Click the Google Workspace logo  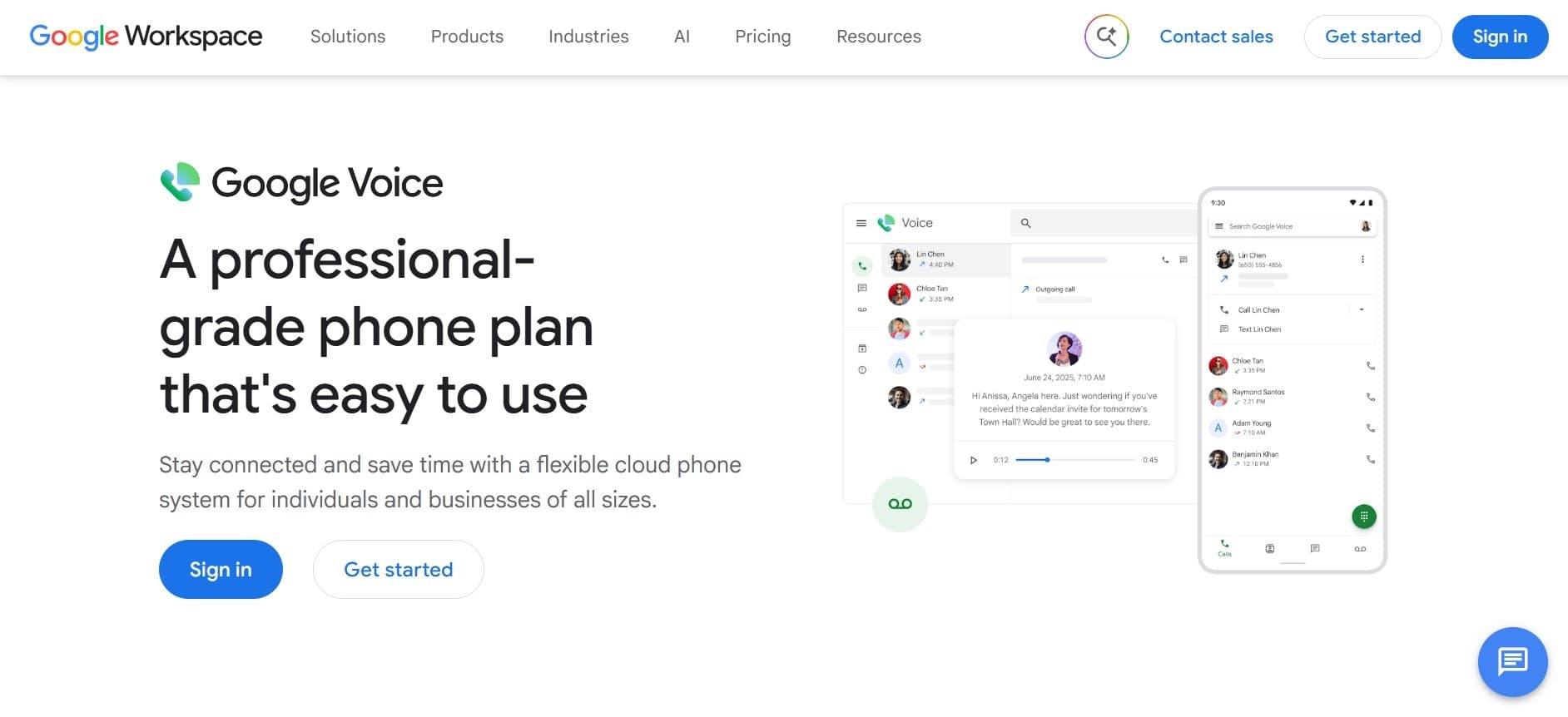click(x=146, y=37)
